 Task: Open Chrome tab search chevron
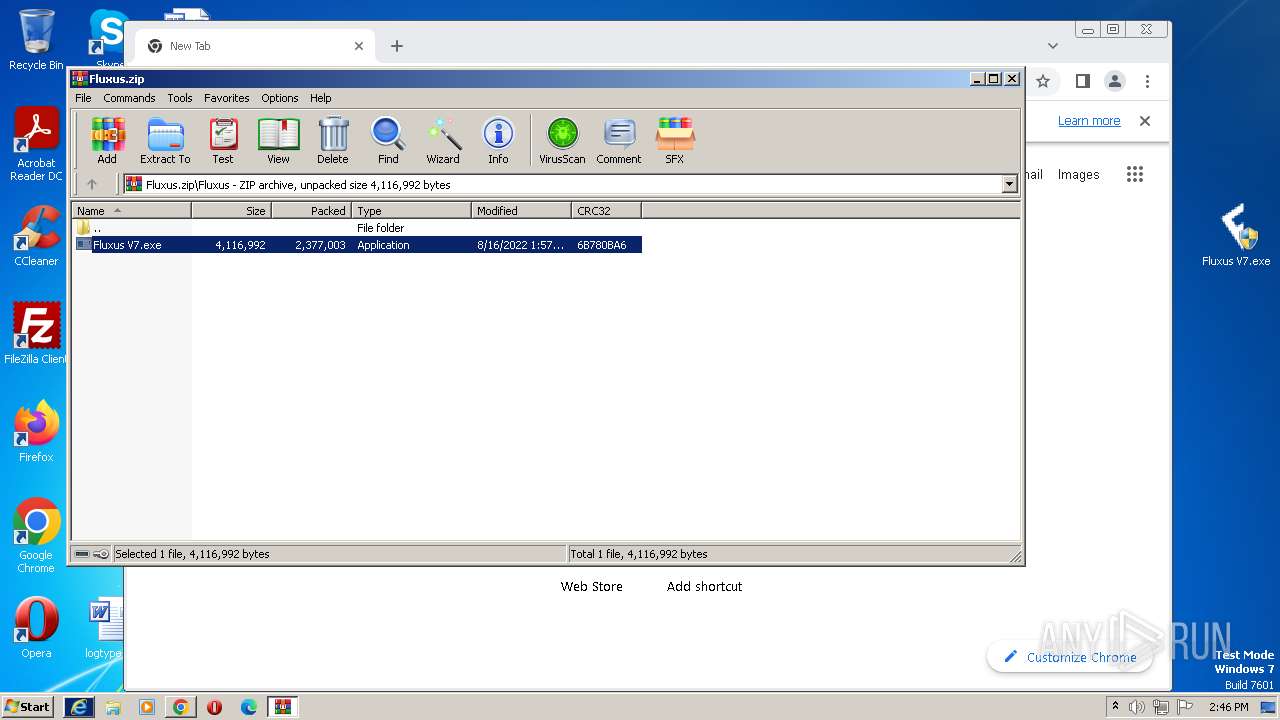click(1053, 46)
